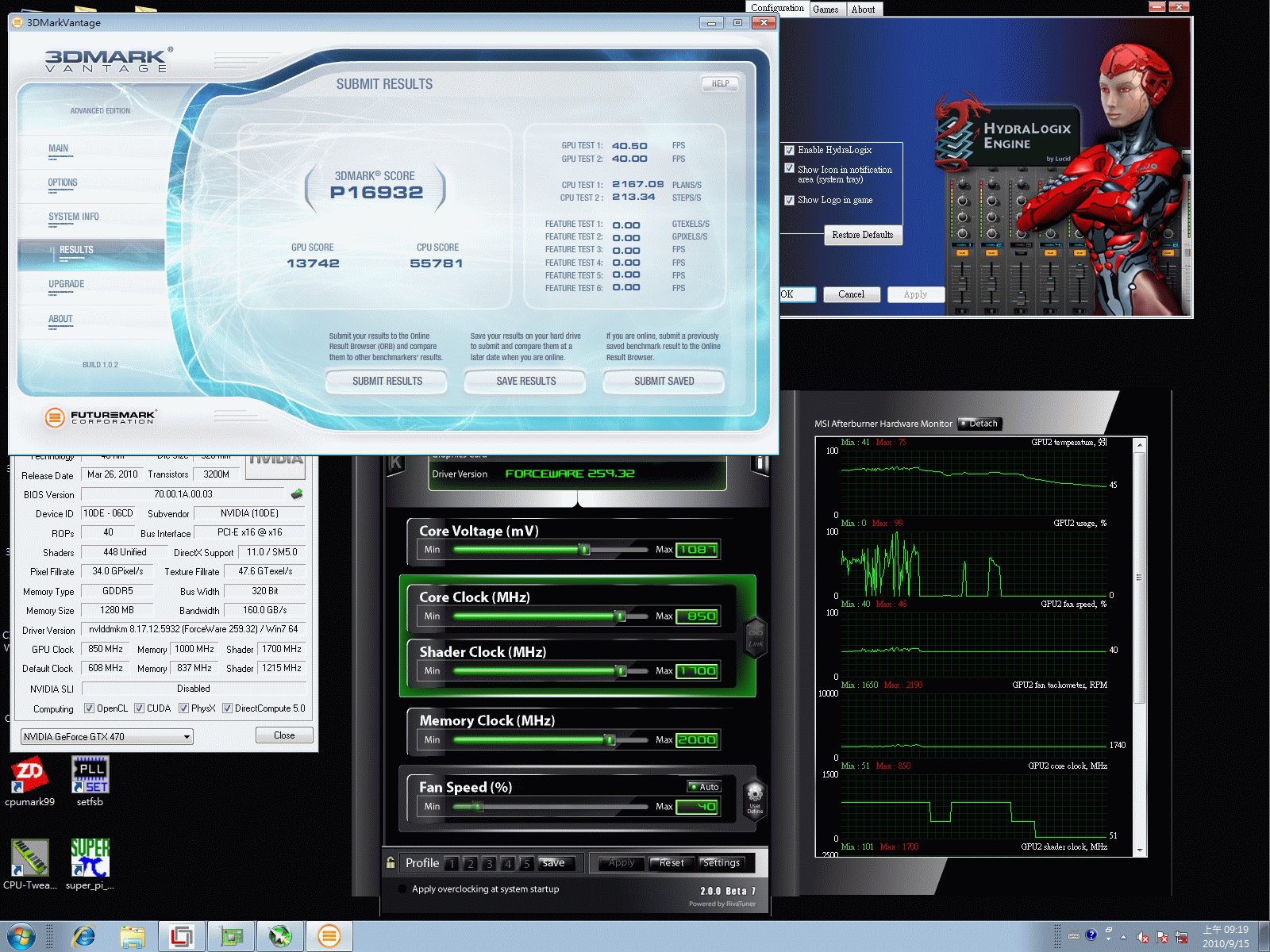Click Restore Defaults in HydraLogix
The width and height of the screenshot is (1270, 952).
[x=863, y=235]
